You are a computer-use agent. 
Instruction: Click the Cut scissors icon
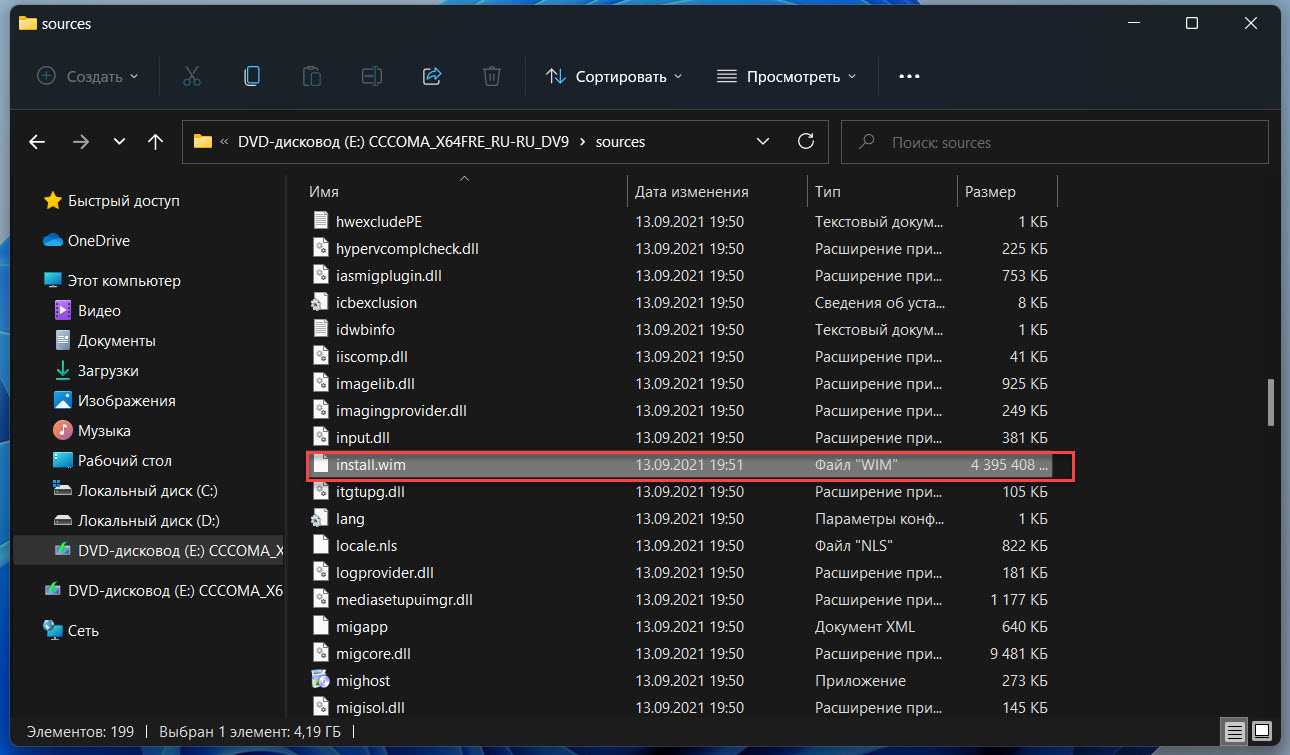point(192,76)
